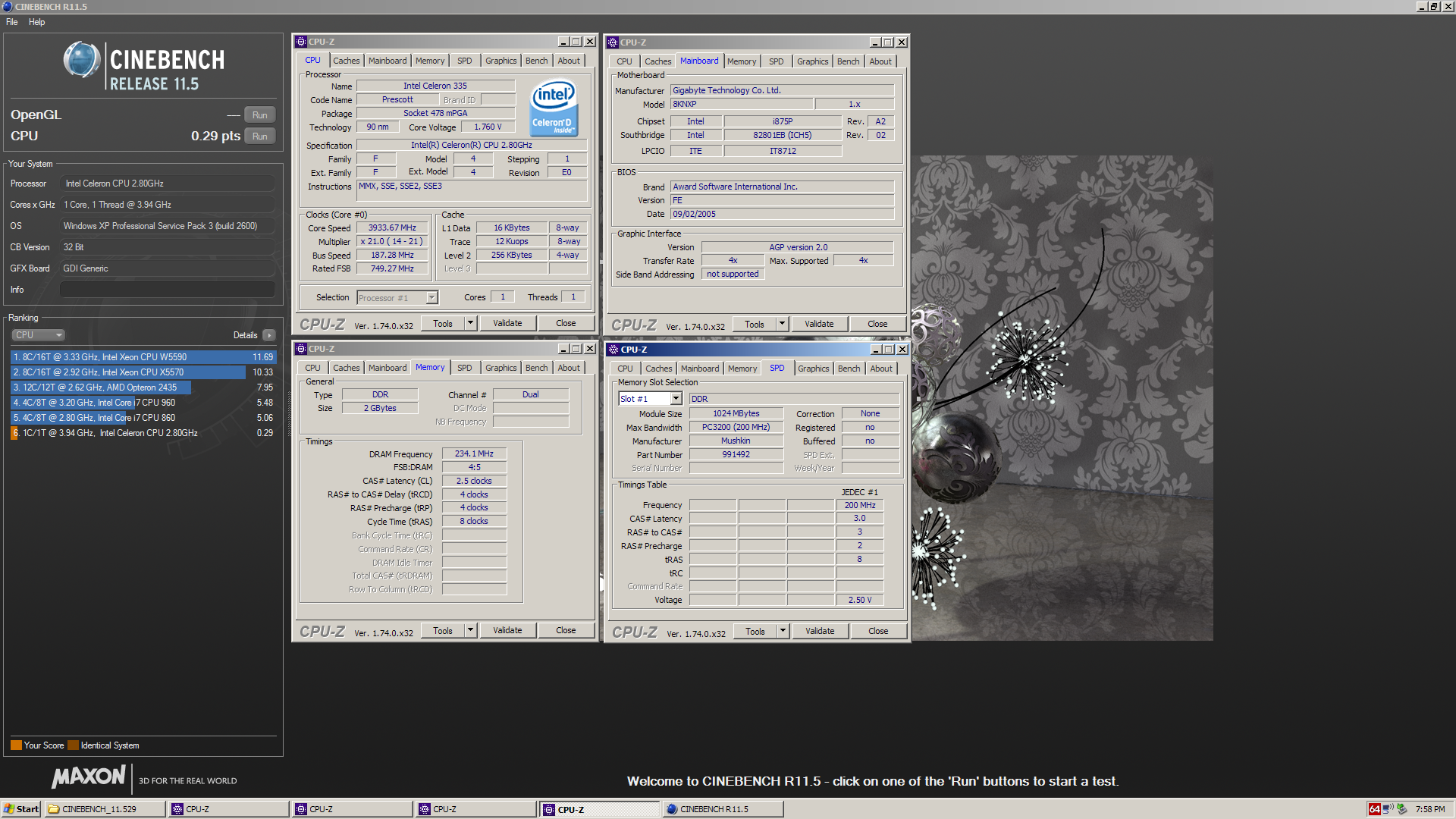This screenshot has height=819, width=1456.
Task: Open the CINEBENCH_11.529 folder taskbar item
Action: [105, 809]
